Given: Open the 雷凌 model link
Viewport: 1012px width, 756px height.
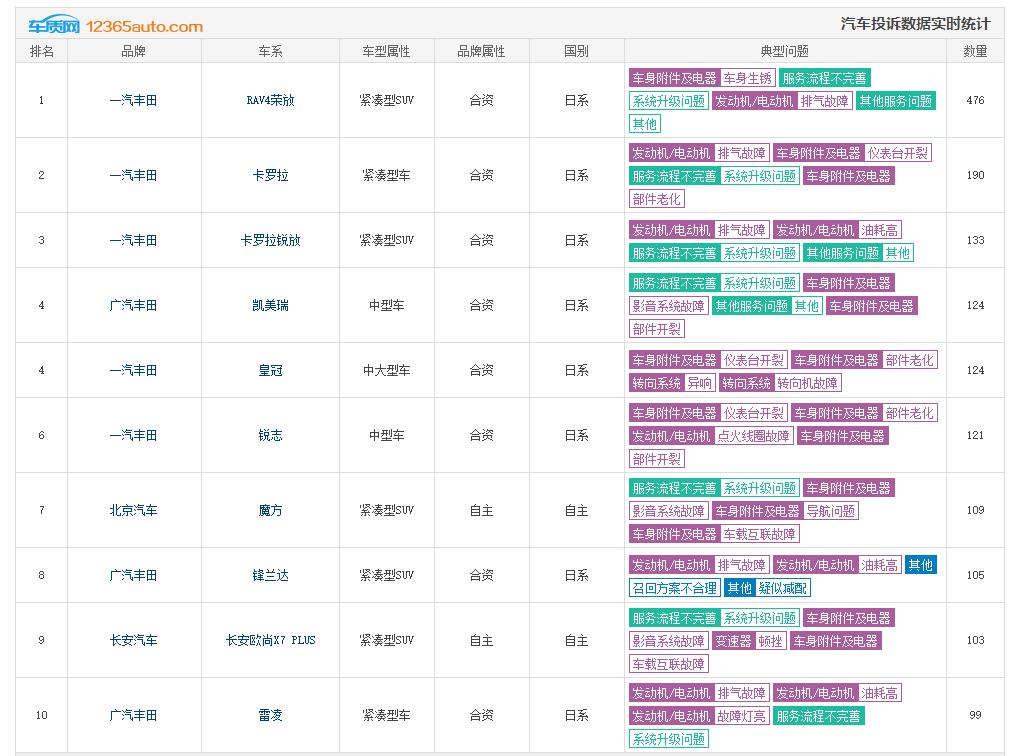Looking at the screenshot, I should pyautogui.click(x=270, y=715).
